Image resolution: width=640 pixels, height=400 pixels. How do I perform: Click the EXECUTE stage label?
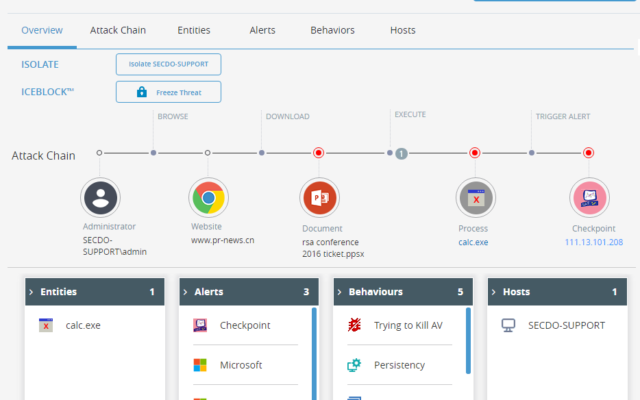pos(410,114)
